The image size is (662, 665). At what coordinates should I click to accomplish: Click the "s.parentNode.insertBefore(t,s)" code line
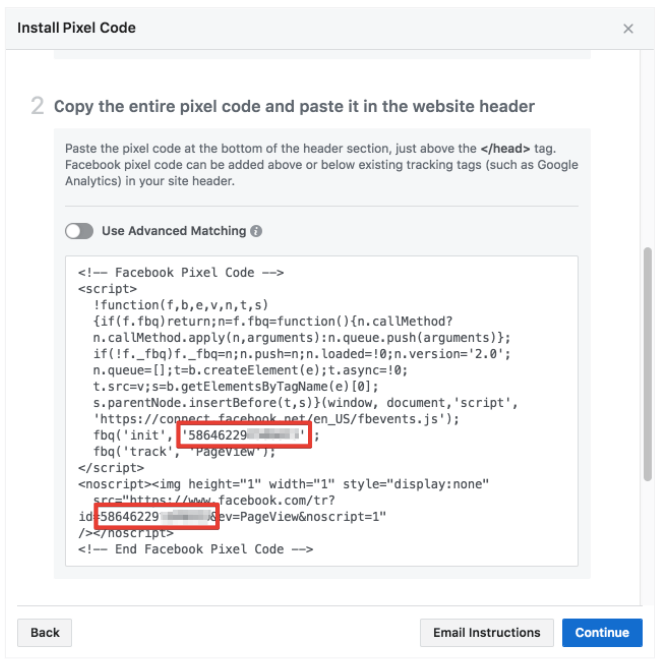305,402
